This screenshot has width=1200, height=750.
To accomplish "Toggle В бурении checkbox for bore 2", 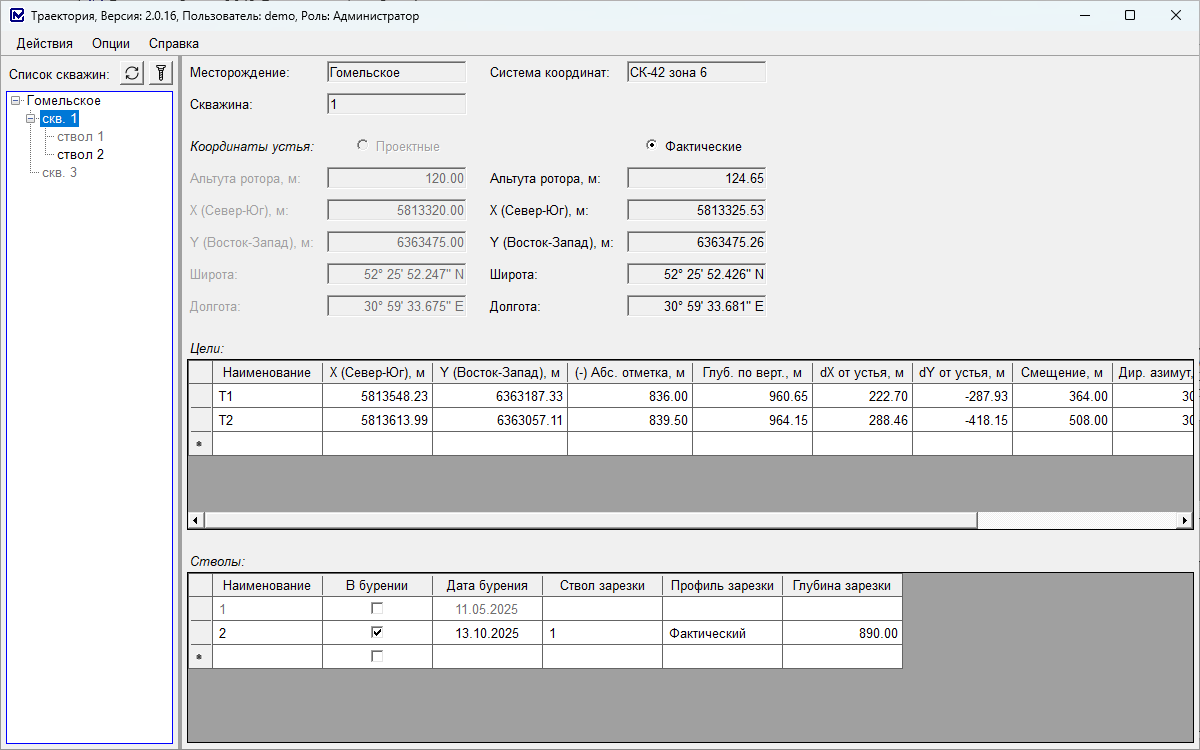I will coord(377,632).
